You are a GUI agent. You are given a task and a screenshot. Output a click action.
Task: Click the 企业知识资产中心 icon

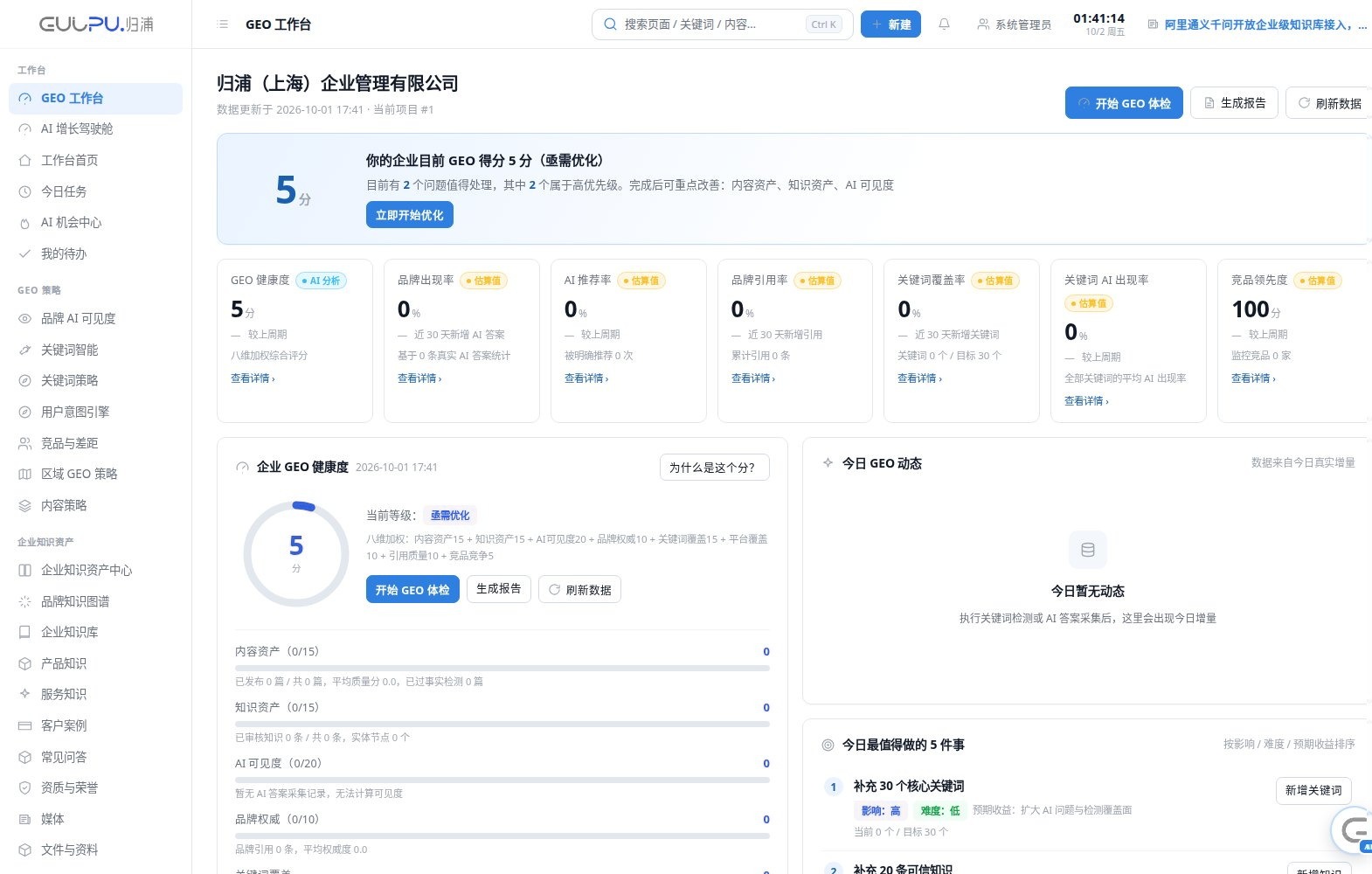click(24, 570)
